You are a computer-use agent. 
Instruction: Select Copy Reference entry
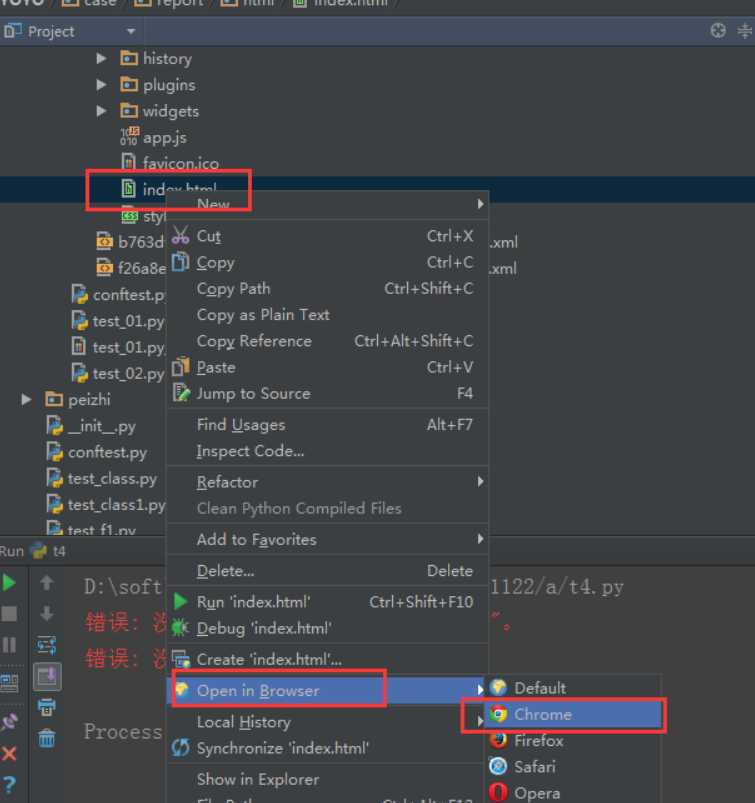click(x=328, y=341)
